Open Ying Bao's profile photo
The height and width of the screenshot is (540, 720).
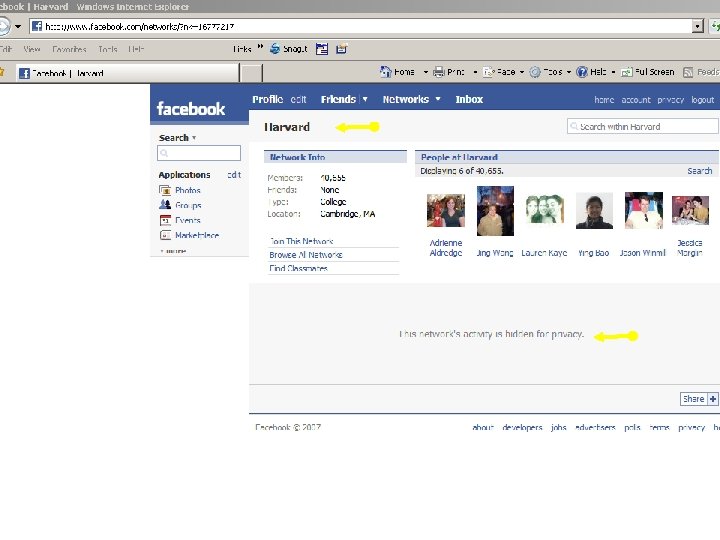click(594, 211)
